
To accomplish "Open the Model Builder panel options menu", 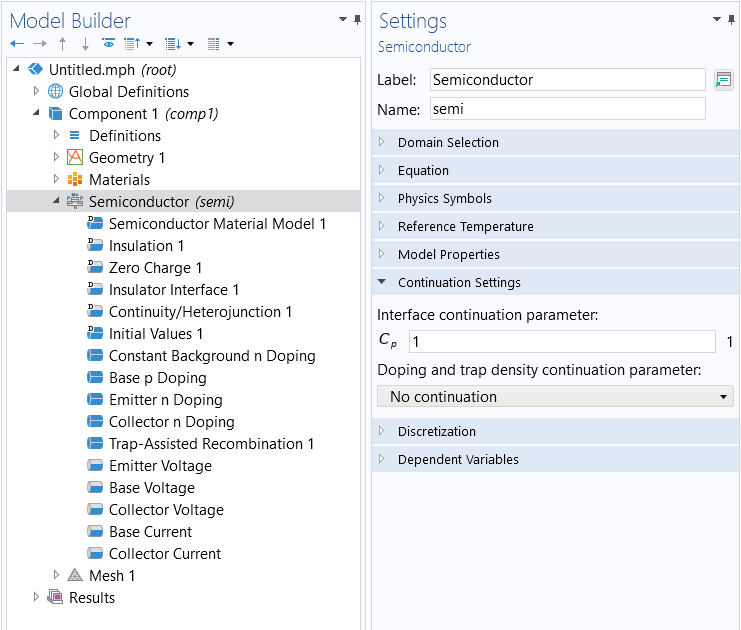I will tap(343, 19).
